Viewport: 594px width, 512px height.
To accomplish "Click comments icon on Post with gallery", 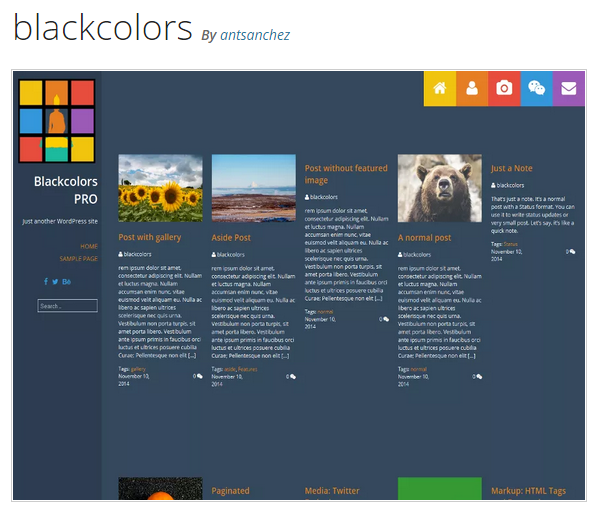I will (200, 376).
